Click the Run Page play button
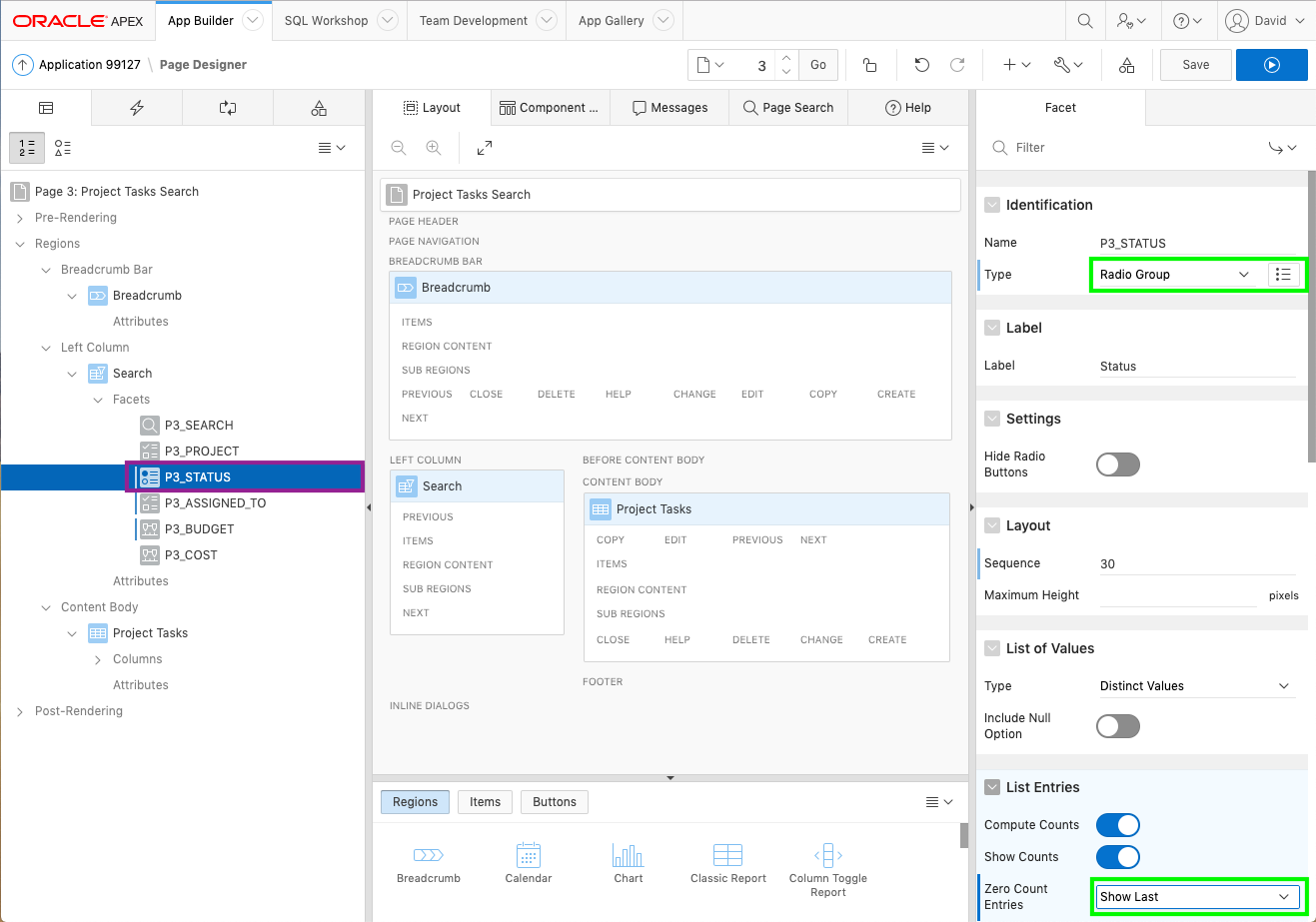1316x922 pixels. pyautogui.click(x=1271, y=65)
